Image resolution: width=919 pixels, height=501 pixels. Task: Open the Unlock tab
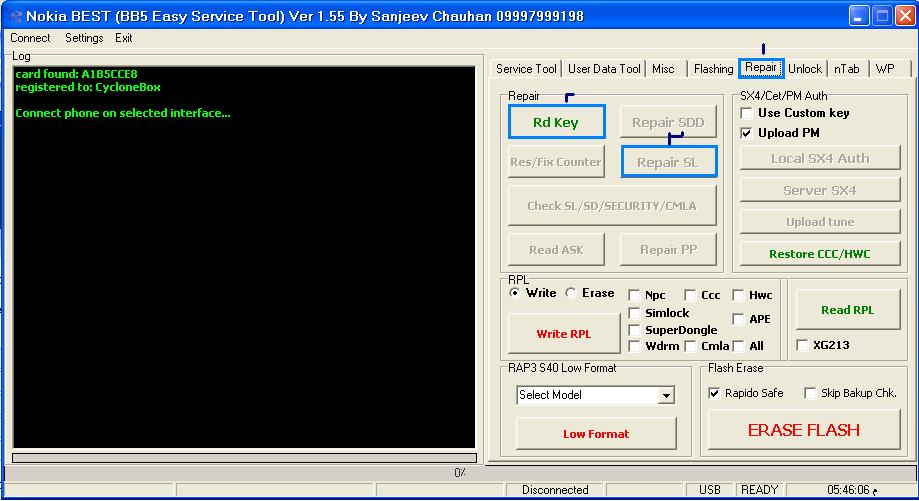coord(805,69)
